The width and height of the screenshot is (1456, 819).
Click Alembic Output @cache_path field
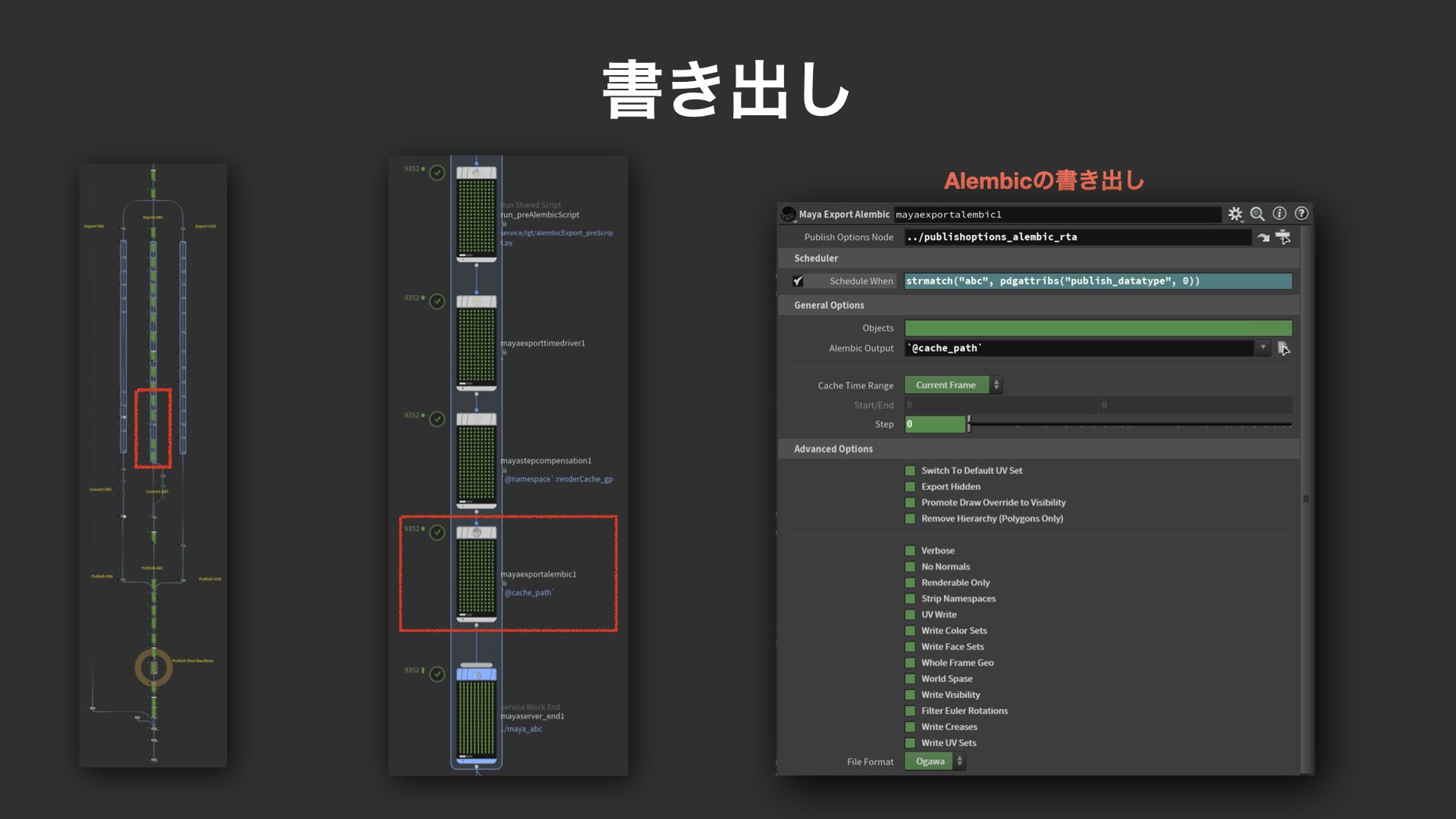tap(1079, 348)
